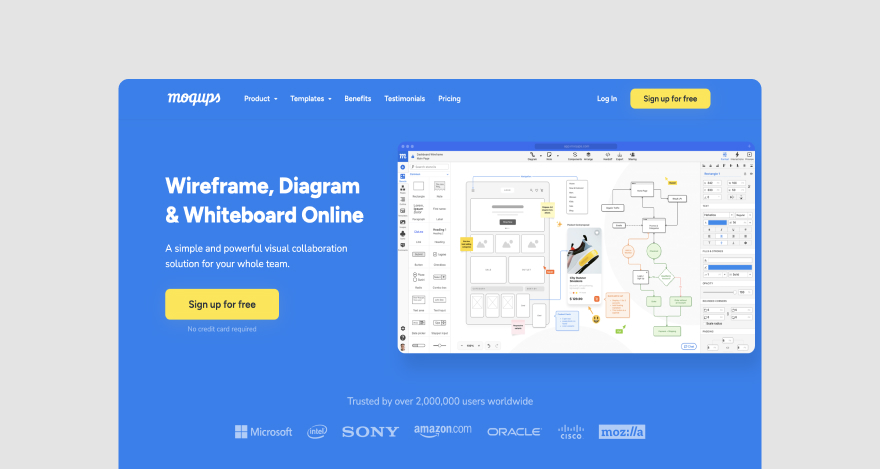Viewport: 880px width, 469px height.
Task: Click the undo arrow in the preview canvas
Action: pyautogui.click(x=489, y=346)
